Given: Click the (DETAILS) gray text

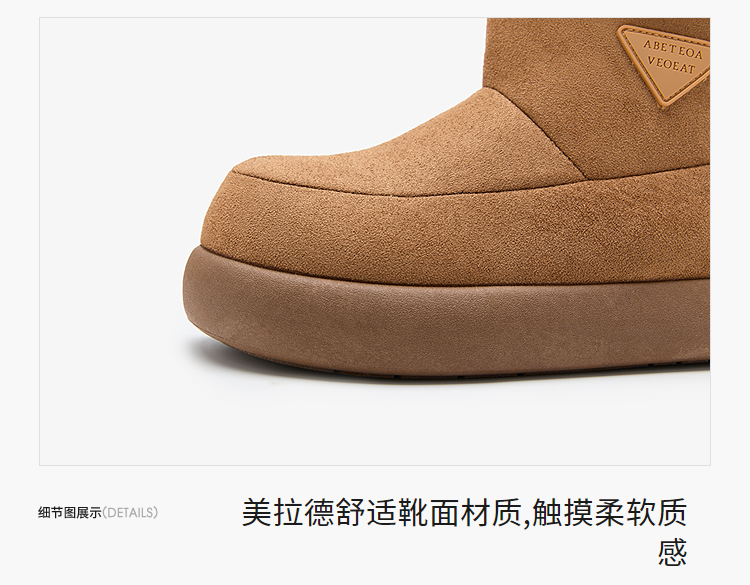Looking at the screenshot, I should pyautogui.click(x=130, y=513).
